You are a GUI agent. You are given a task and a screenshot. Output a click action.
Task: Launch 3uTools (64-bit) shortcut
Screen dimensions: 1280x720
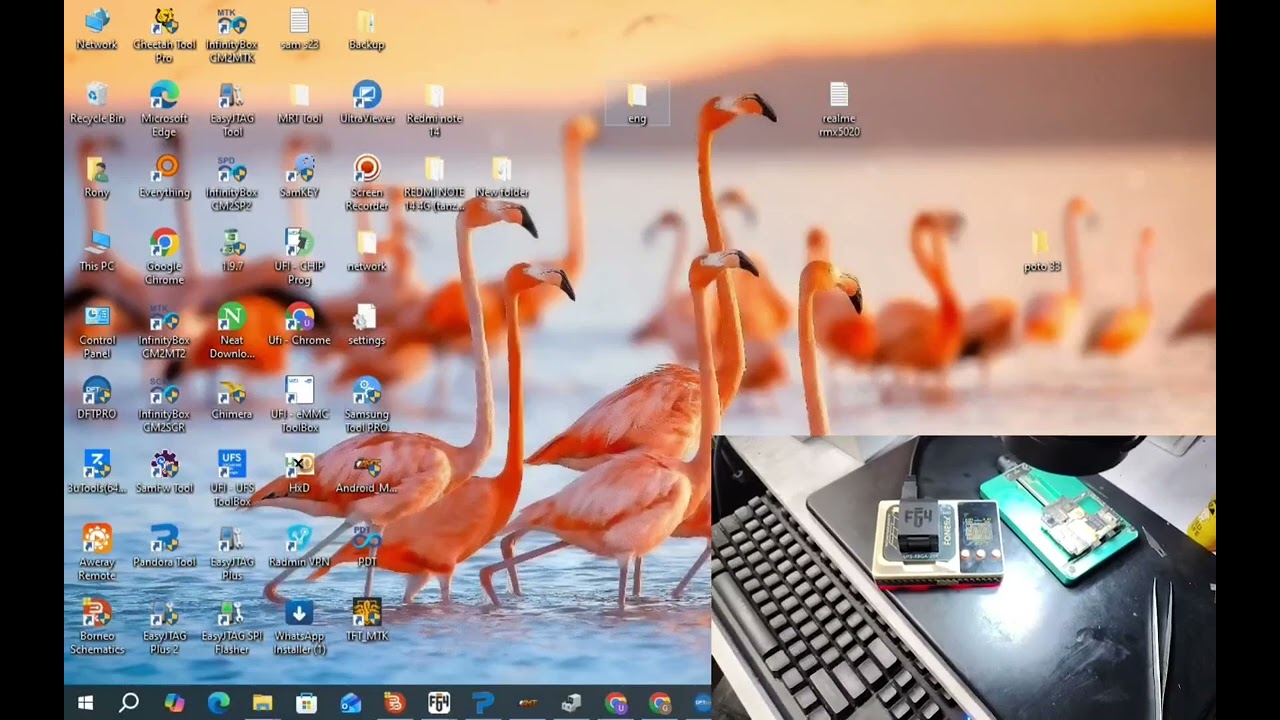pyautogui.click(x=97, y=473)
